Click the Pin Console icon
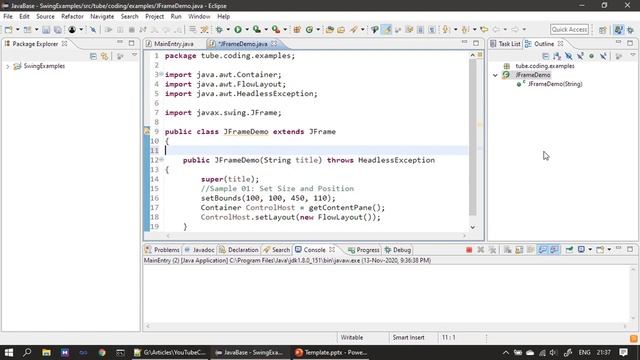This screenshot has height=360, width=640. (569, 249)
